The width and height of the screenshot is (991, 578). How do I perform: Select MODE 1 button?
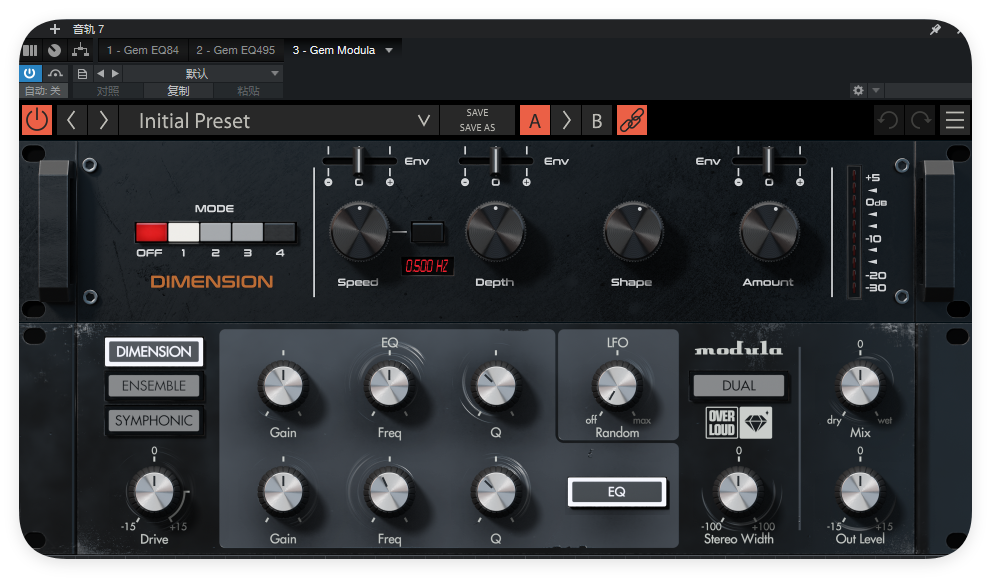[x=183, y=232]
